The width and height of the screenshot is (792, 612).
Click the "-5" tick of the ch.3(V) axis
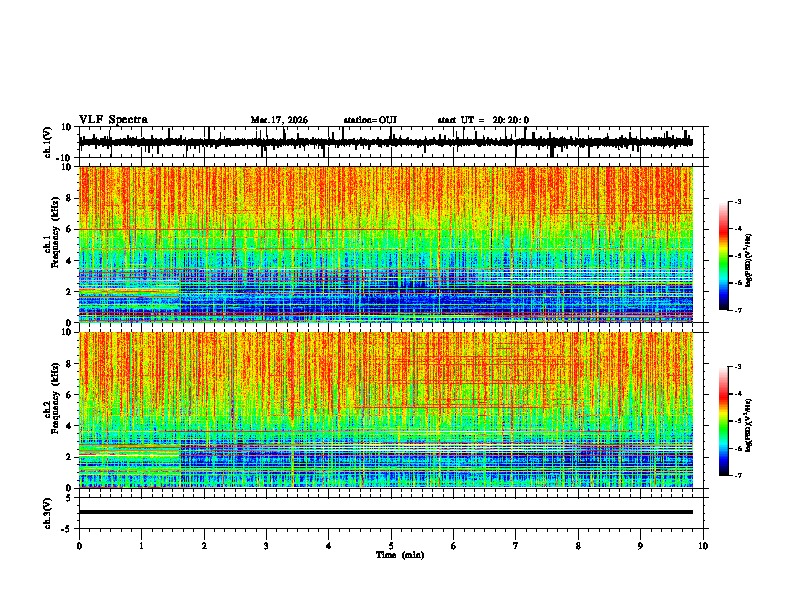point(68,529)
